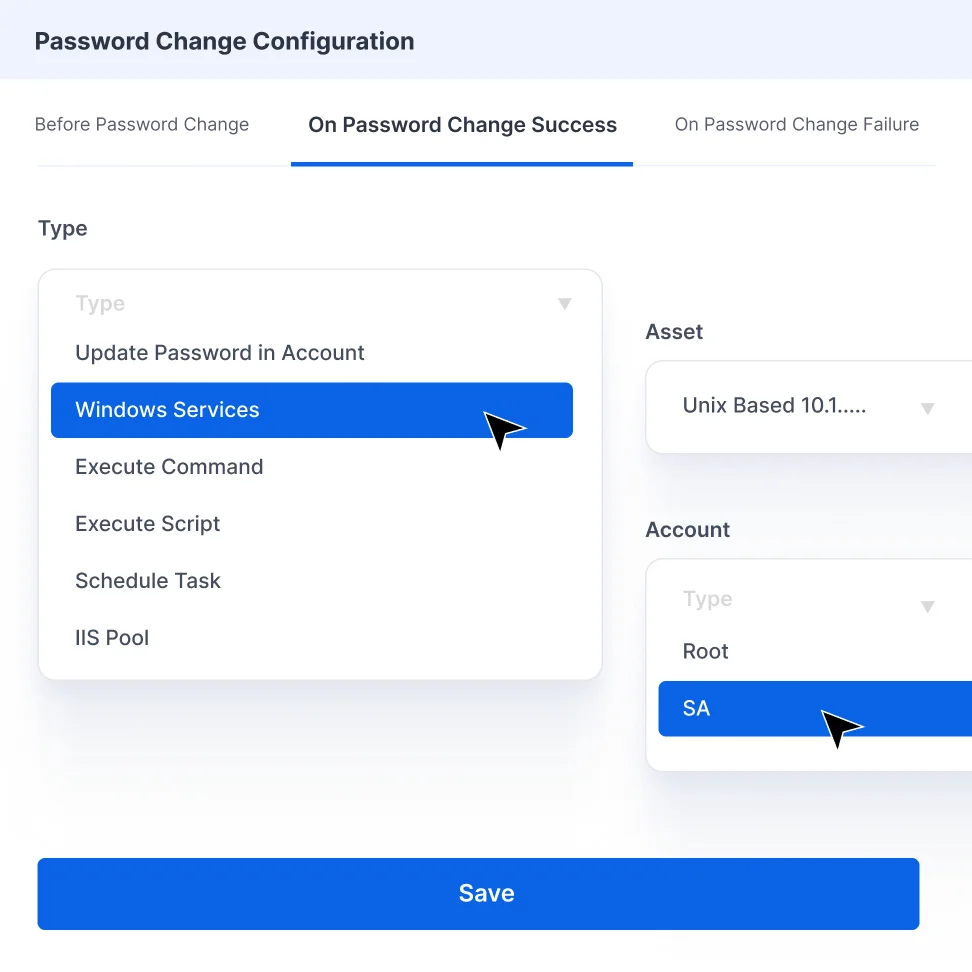972x972 pixels.
Task: Choose Update Password in Account option
Action: pyautogui.click(x=220, y=352)
